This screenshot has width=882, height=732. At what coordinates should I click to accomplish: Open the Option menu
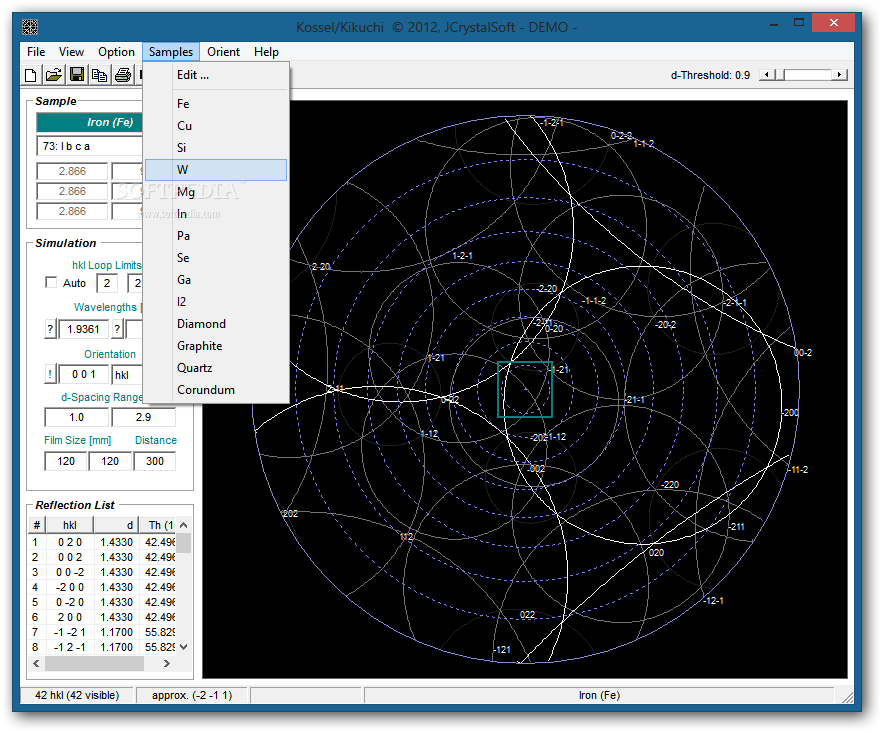tap(116, 52)
